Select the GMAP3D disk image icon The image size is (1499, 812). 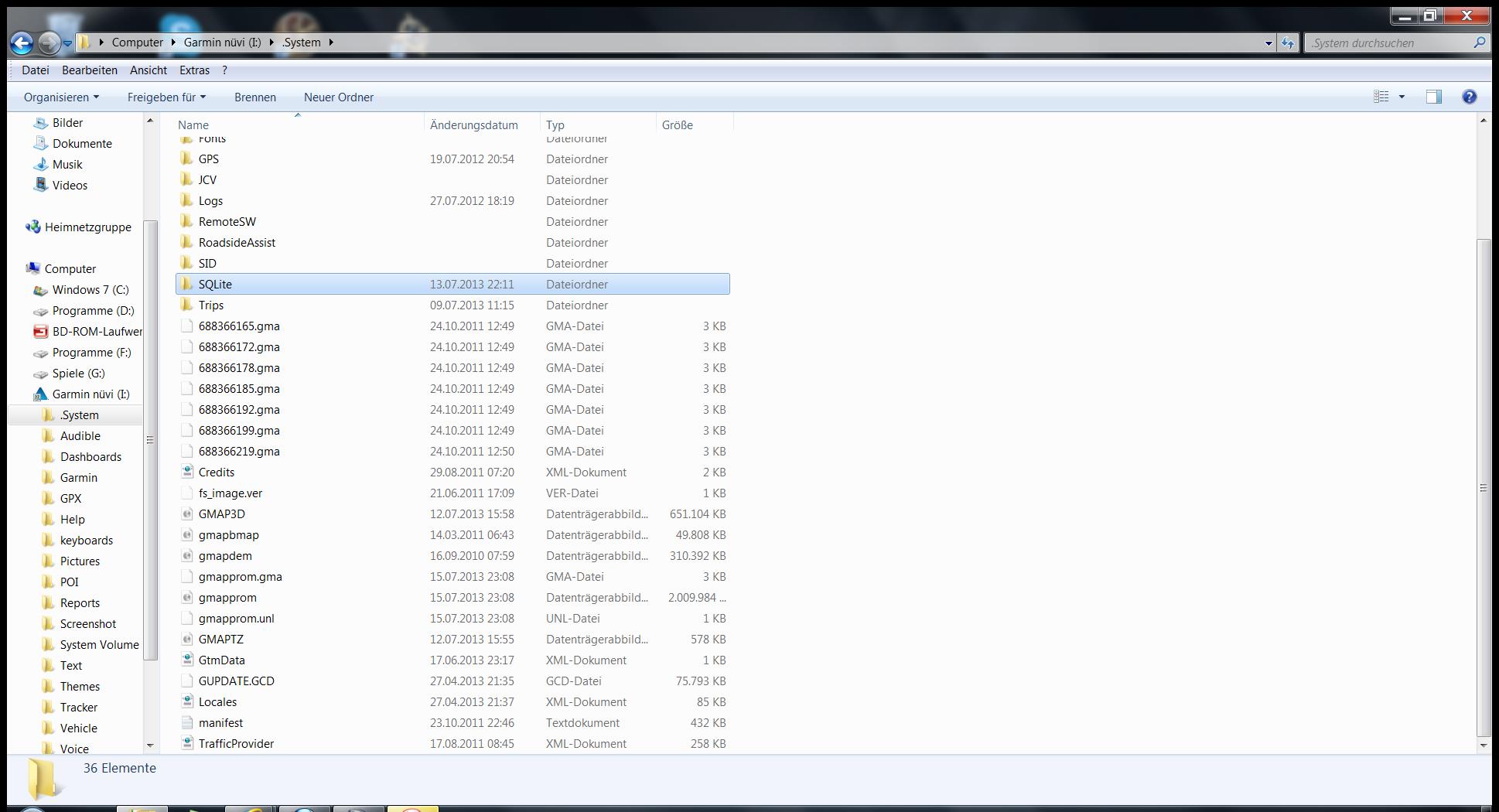[x=186, y=513]
